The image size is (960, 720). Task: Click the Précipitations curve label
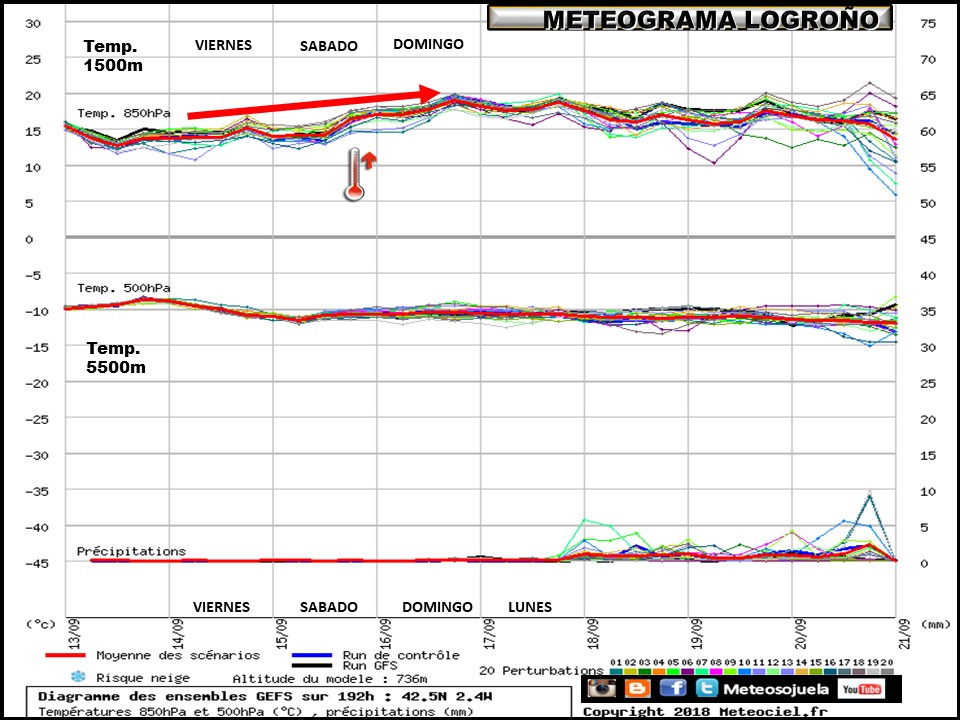coord(131,551)
